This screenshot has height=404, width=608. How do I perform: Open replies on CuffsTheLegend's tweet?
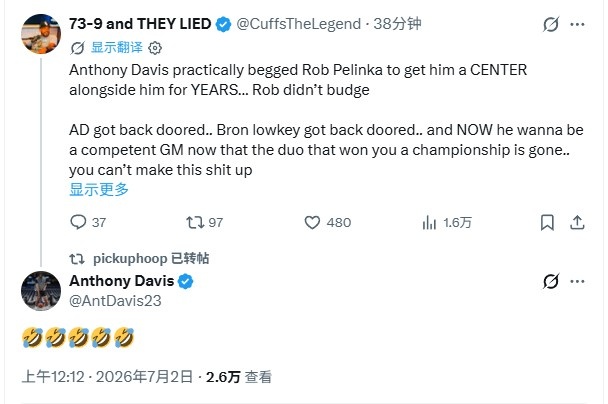(x=88, y=223)
